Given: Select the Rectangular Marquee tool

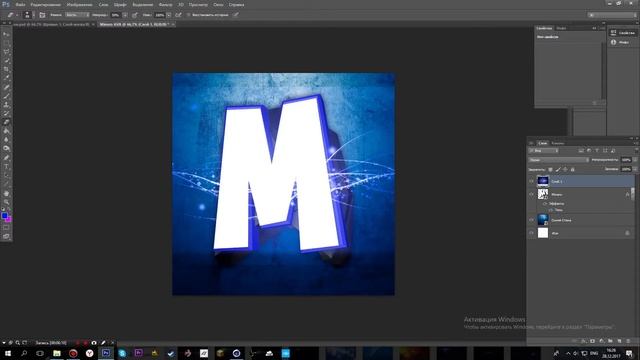Looking at the screenshot, I should click(x=6, y=43).
